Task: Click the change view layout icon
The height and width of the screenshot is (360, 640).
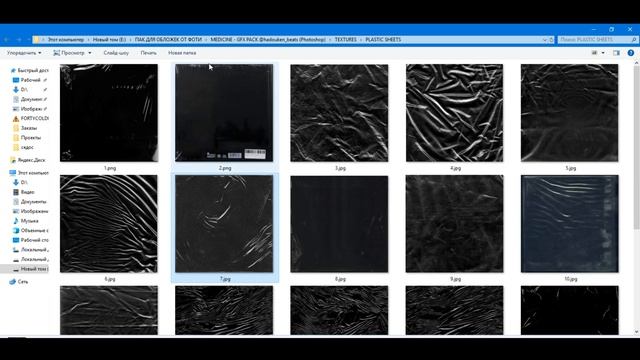Action: (595, 53)
